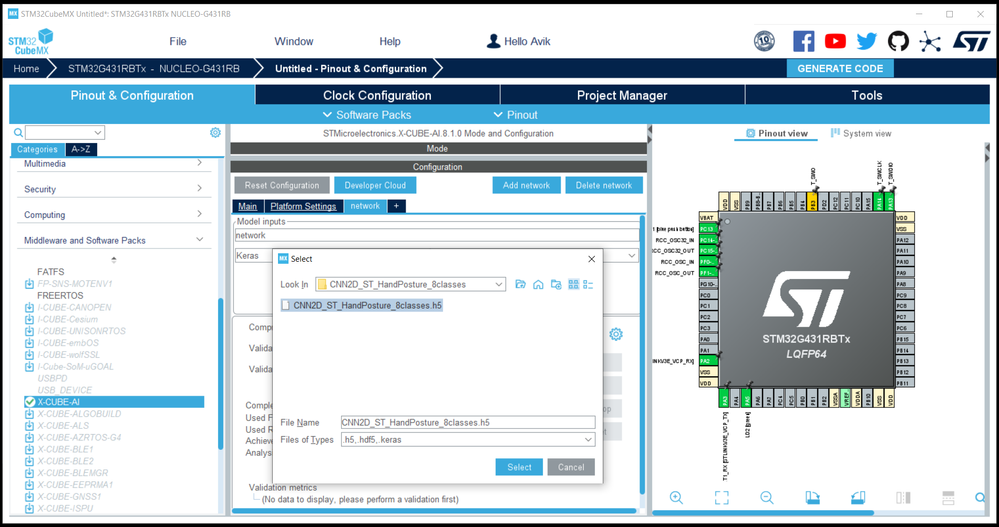
Task: Open the ST Twitter icon
Action: [866, 41]
